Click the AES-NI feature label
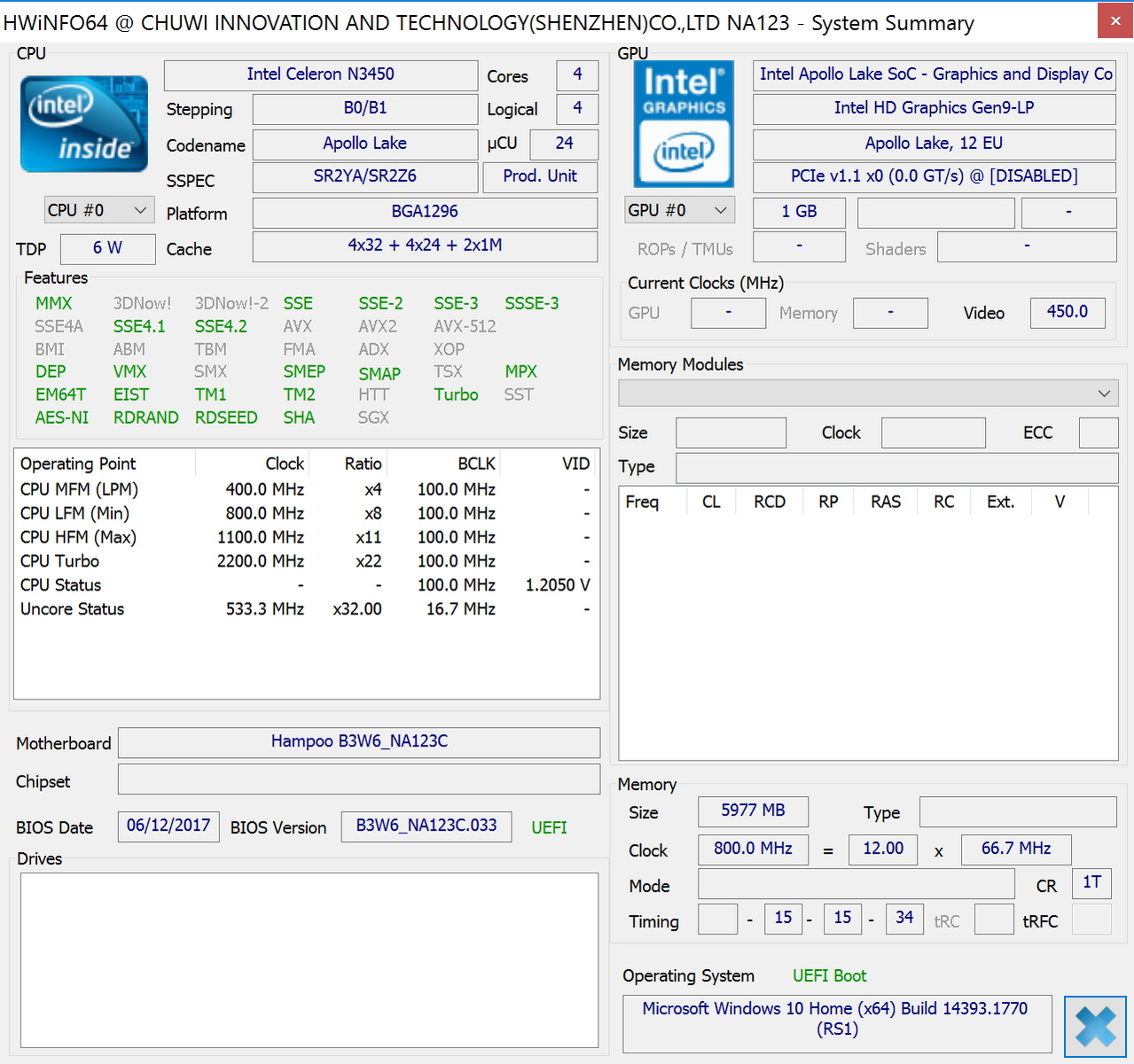The width and height of the screenshot is (1134, 1064). (62, 418)
